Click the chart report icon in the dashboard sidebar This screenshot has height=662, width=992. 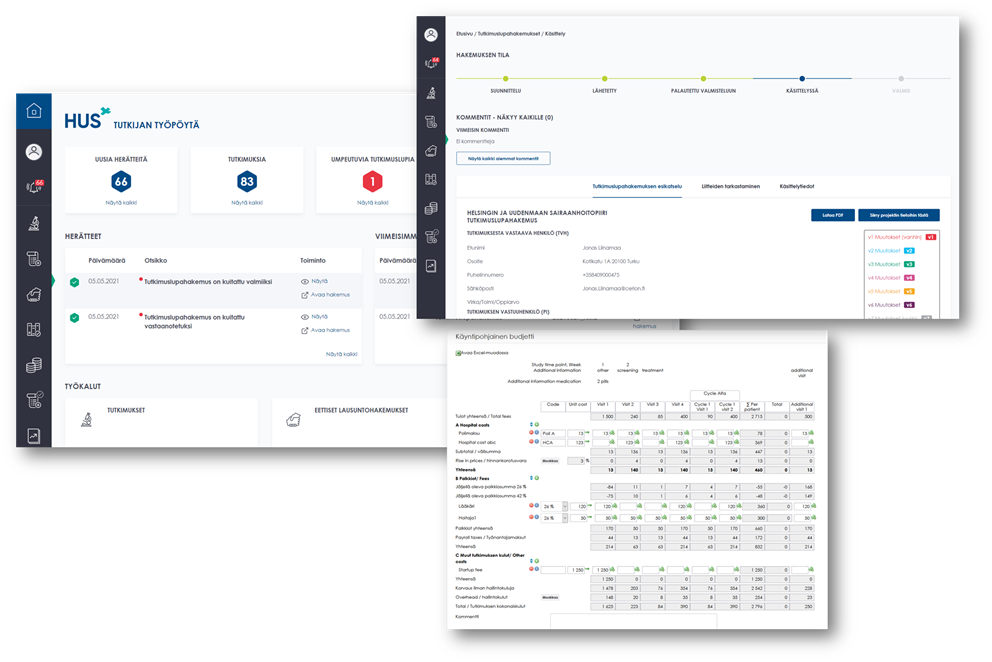click(33, 436)
